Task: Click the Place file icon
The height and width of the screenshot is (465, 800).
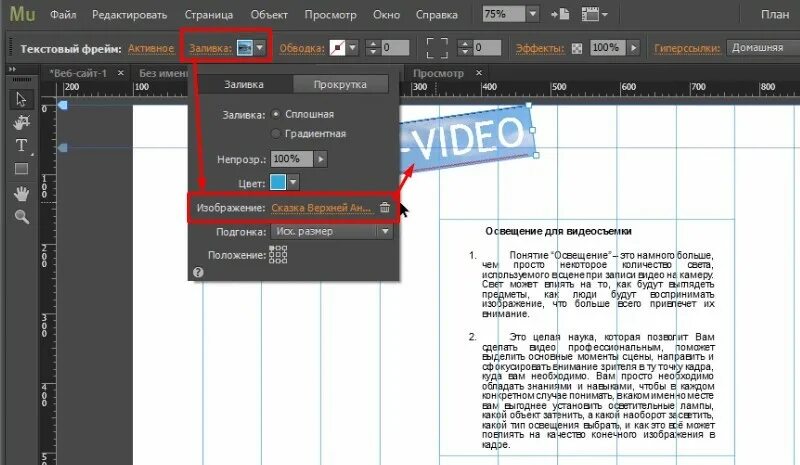Action: [560, 14]
